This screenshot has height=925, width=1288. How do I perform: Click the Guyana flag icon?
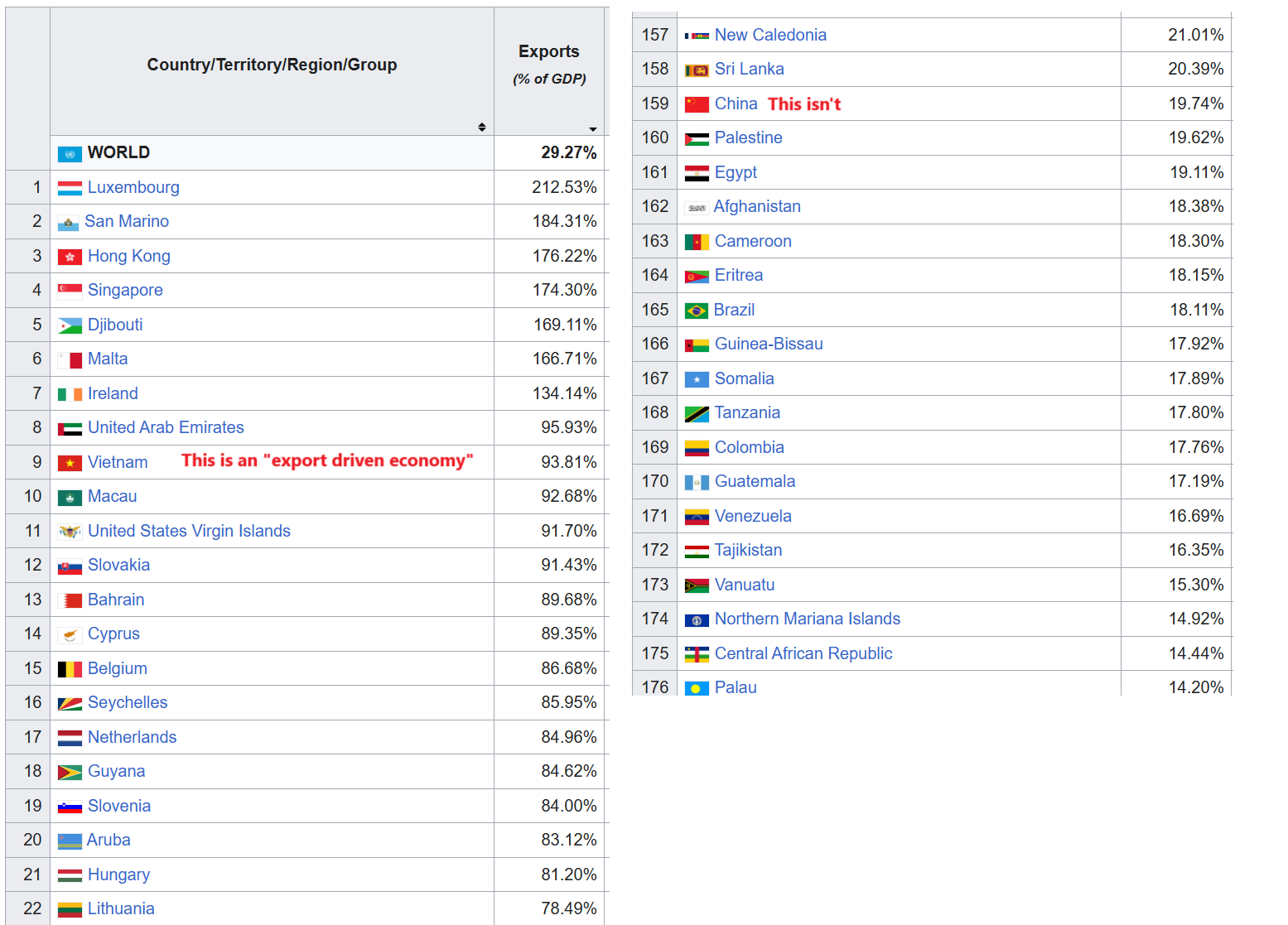click(x=70, y=772)
